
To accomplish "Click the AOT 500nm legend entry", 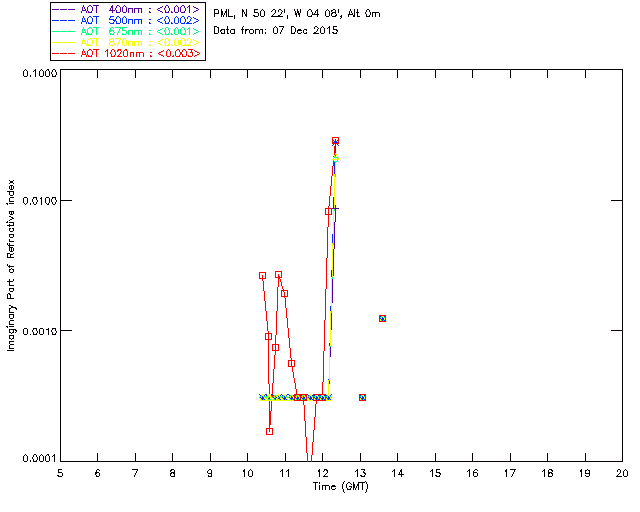I will point(128,20).
